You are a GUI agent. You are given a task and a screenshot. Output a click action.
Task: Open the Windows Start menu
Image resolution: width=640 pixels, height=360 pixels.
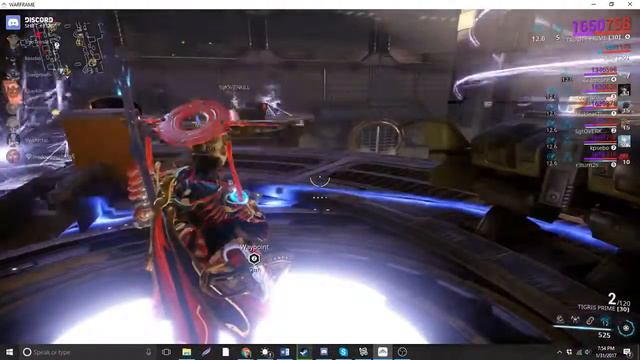click(x=9, y=352)
